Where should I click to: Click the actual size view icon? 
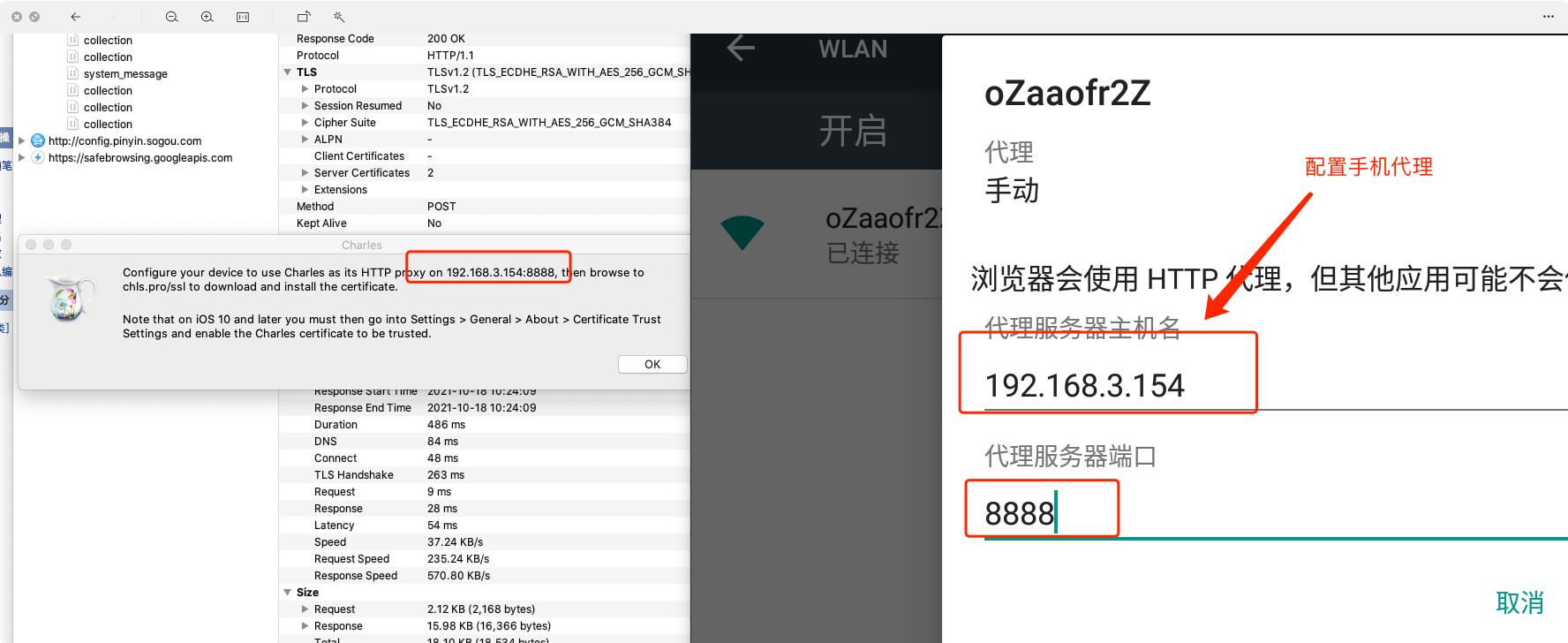coord(243,17)
